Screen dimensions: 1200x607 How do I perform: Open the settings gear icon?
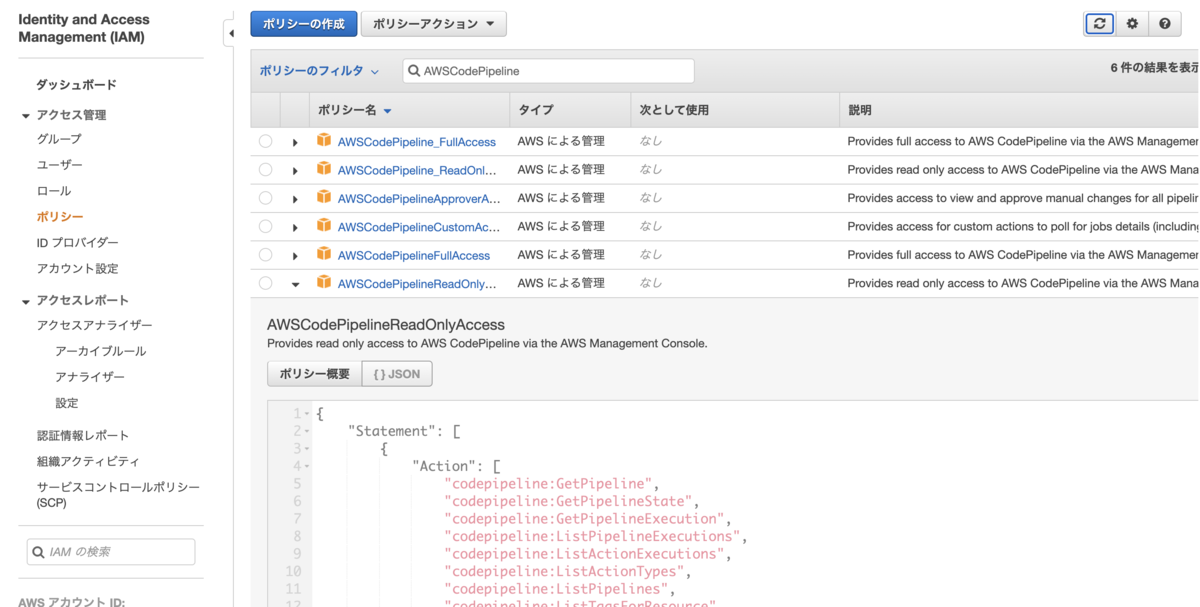point(1132,24)
